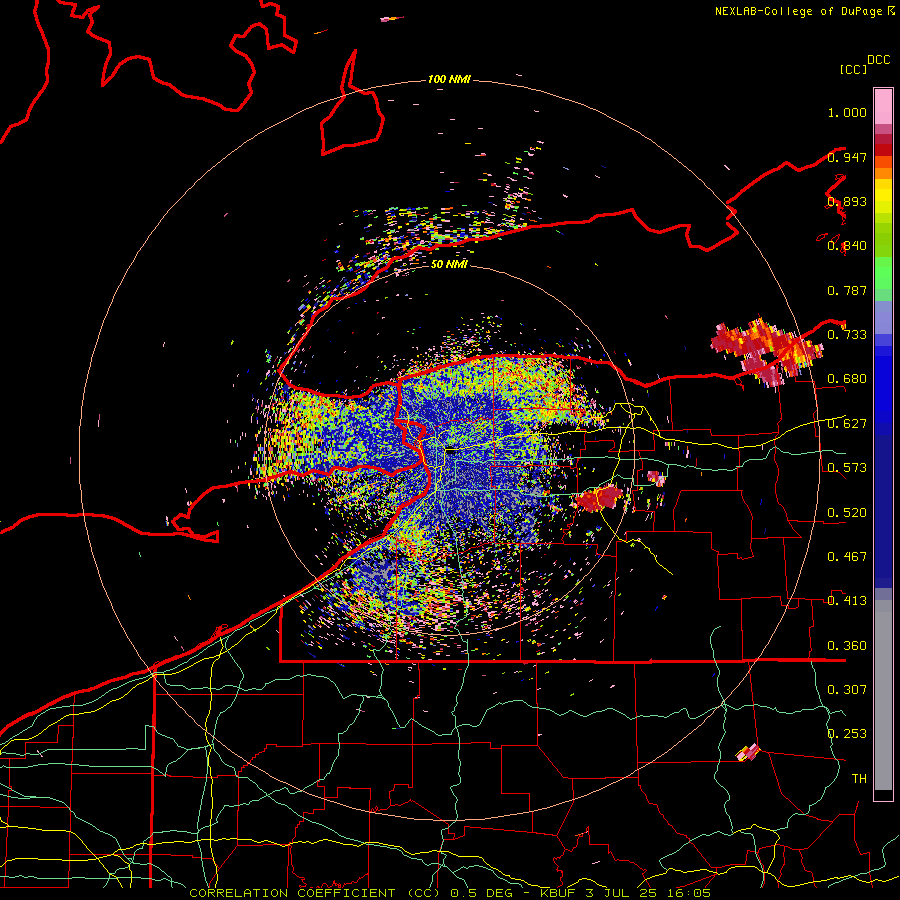Click the [CC] legend unit label

pos(853,69)
